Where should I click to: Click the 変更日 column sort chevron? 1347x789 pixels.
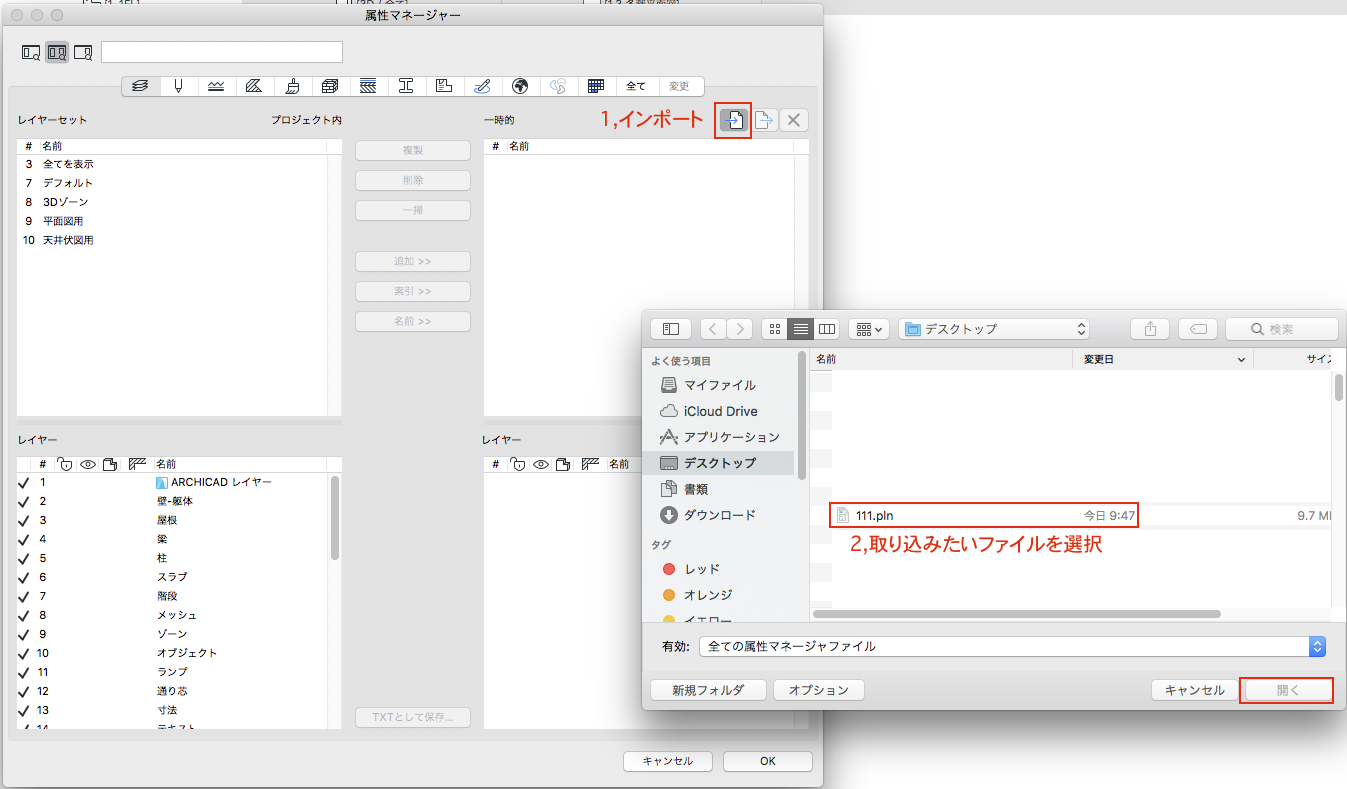pos(1242,359)
